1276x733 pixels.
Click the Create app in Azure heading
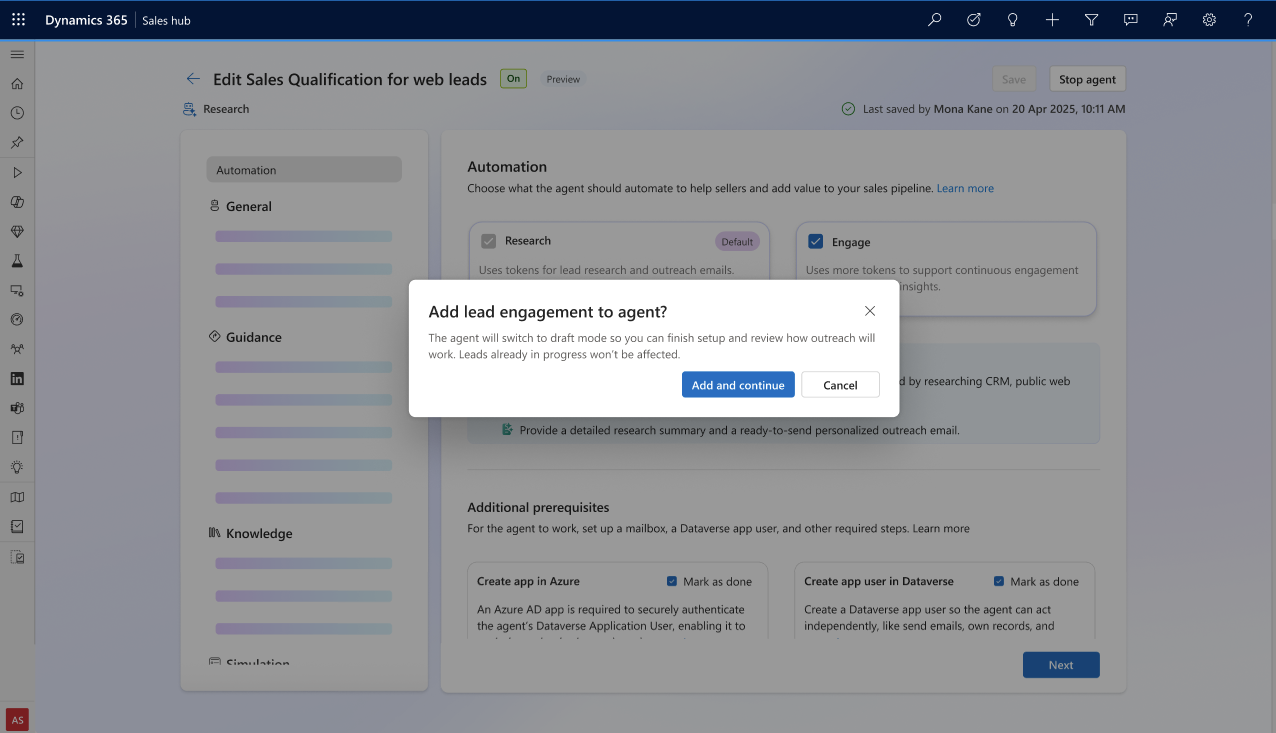[528, 581]
